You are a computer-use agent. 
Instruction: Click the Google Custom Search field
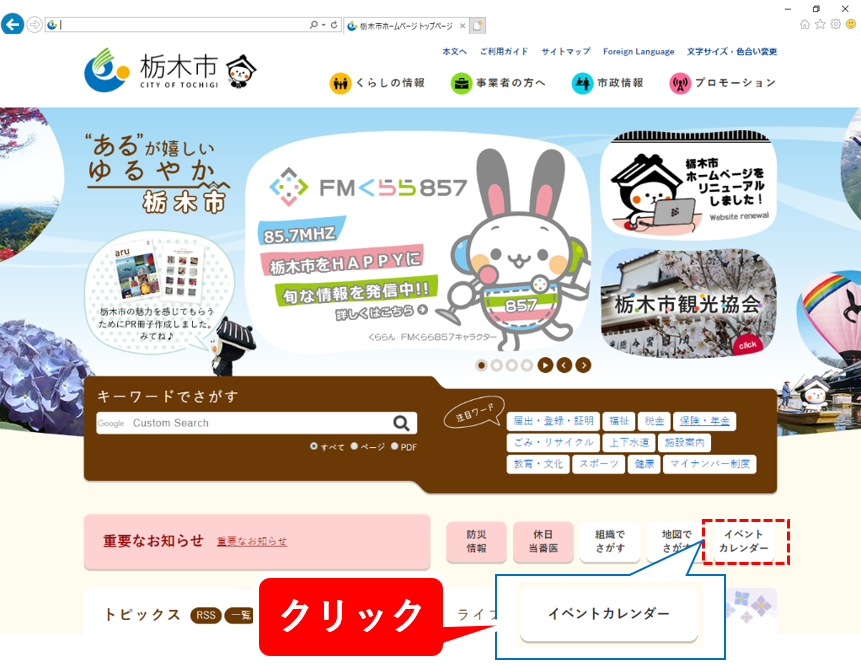point(242,423)
